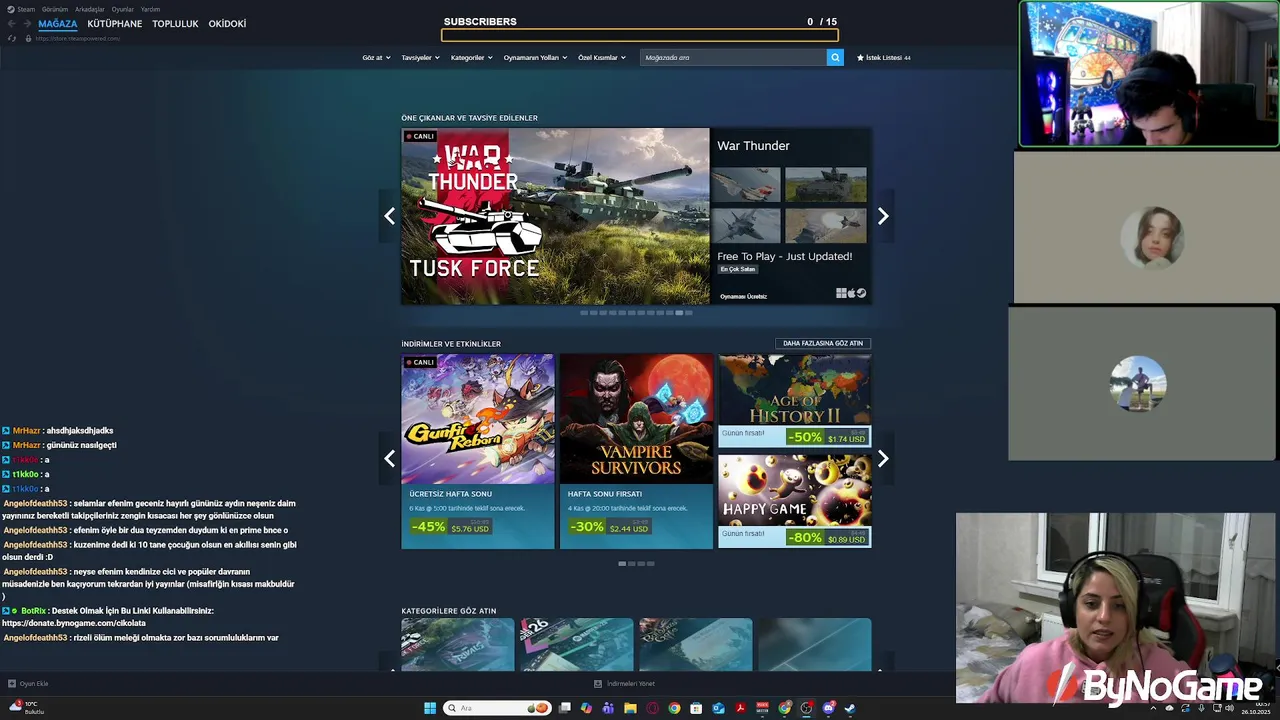1280x720 pixels.
Task: Click Oyun Ekle add game button
Action: pyautogui.click(x=28, y=684)
